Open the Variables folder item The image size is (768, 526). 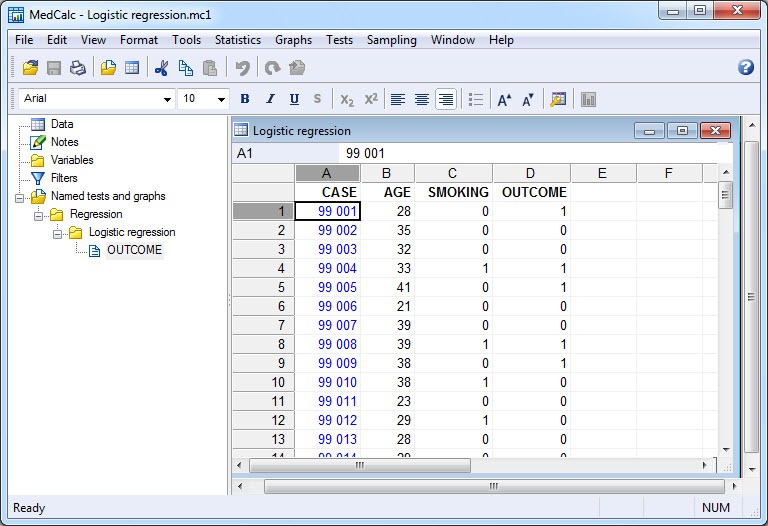coord(72,160)
